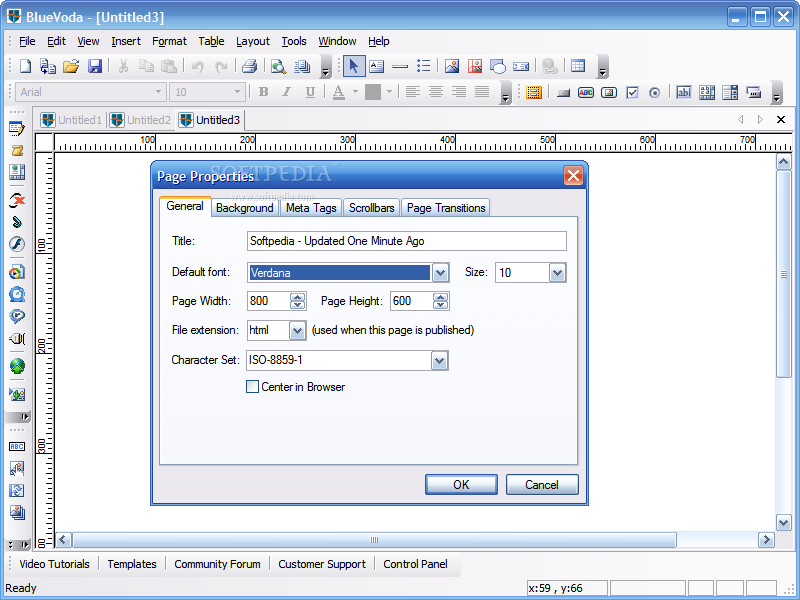The height and width of the screenshot is (600, 800).
Task: Click the New page icon
Action: [x=25, y=66]
